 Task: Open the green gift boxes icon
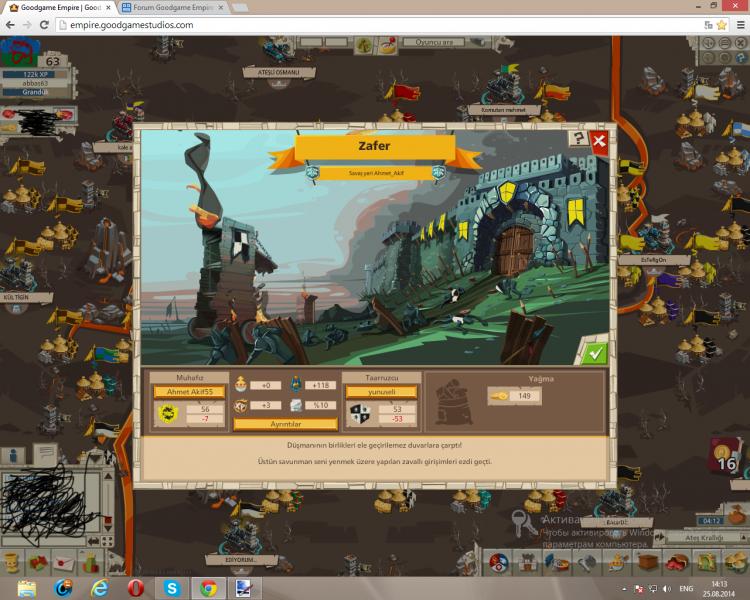[x=90, y=562]
